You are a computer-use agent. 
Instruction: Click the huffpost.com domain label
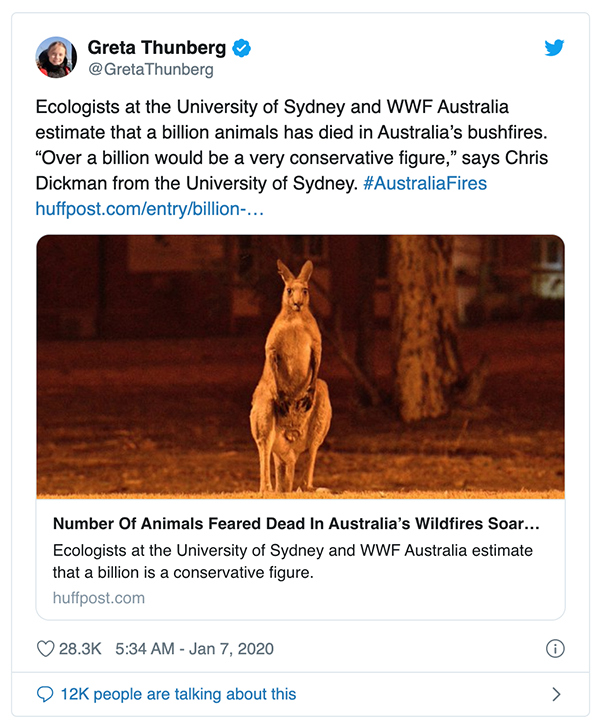point(98,598)
